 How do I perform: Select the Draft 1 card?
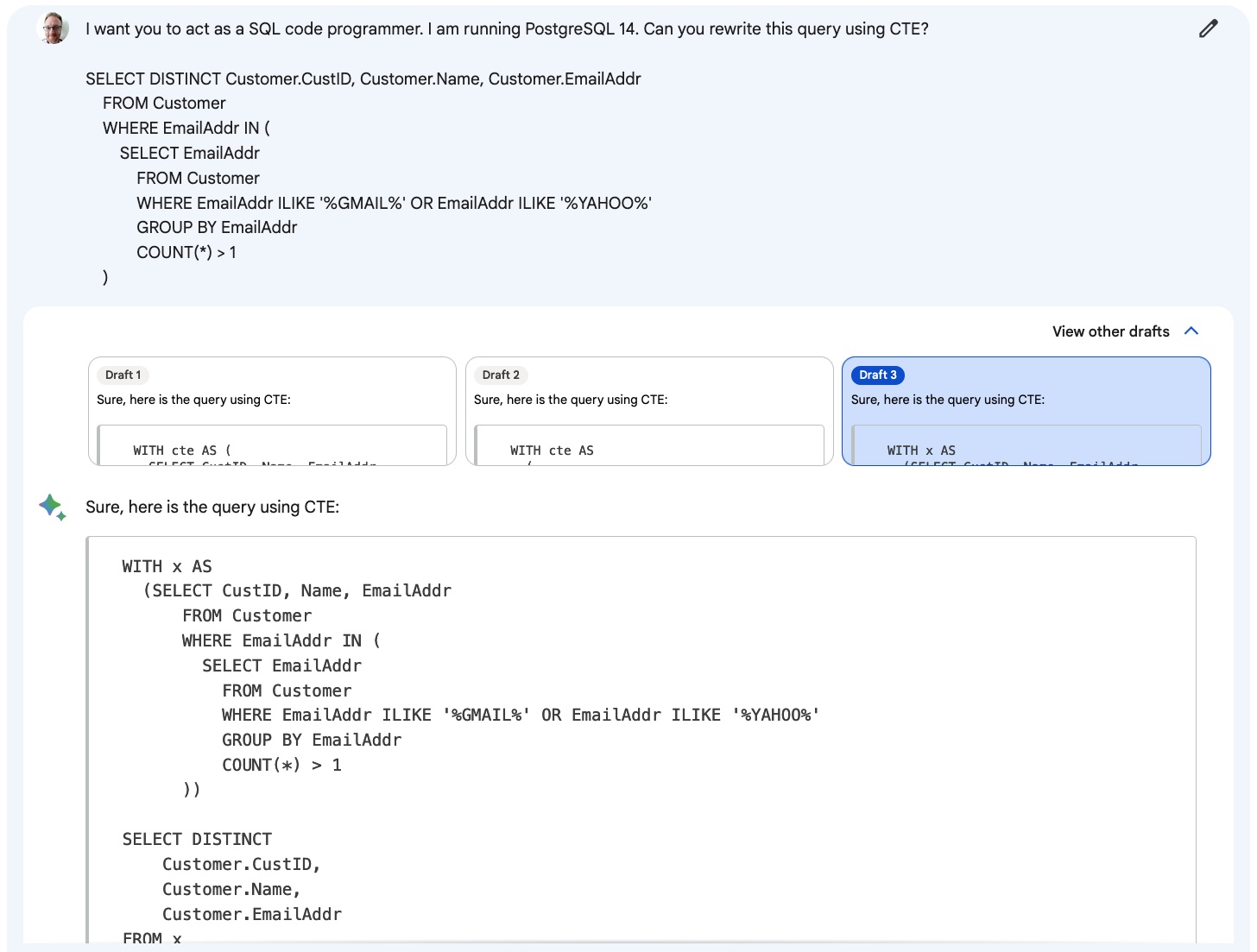(272, 412)
